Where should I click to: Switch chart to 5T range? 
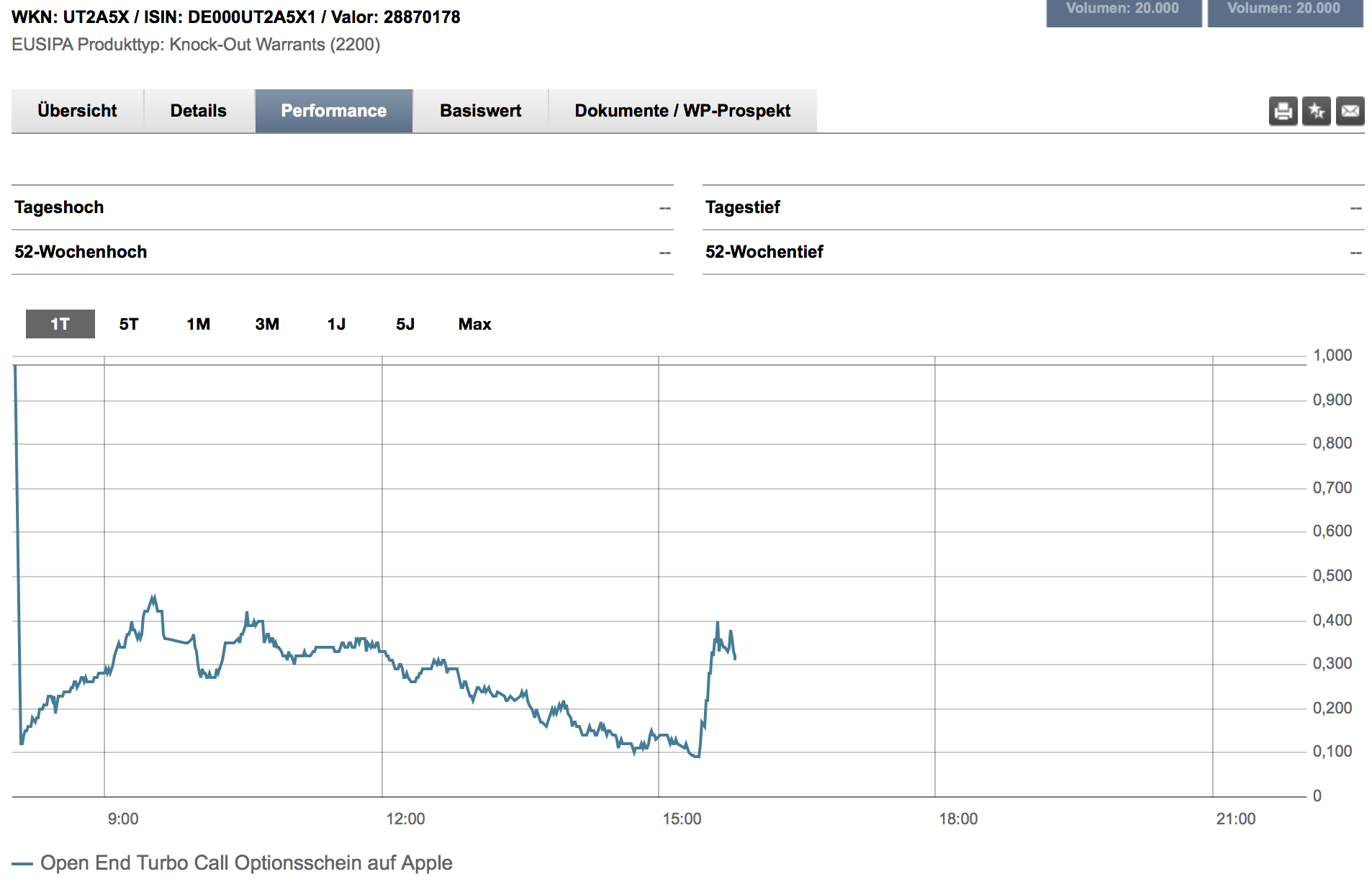point(129,324)
